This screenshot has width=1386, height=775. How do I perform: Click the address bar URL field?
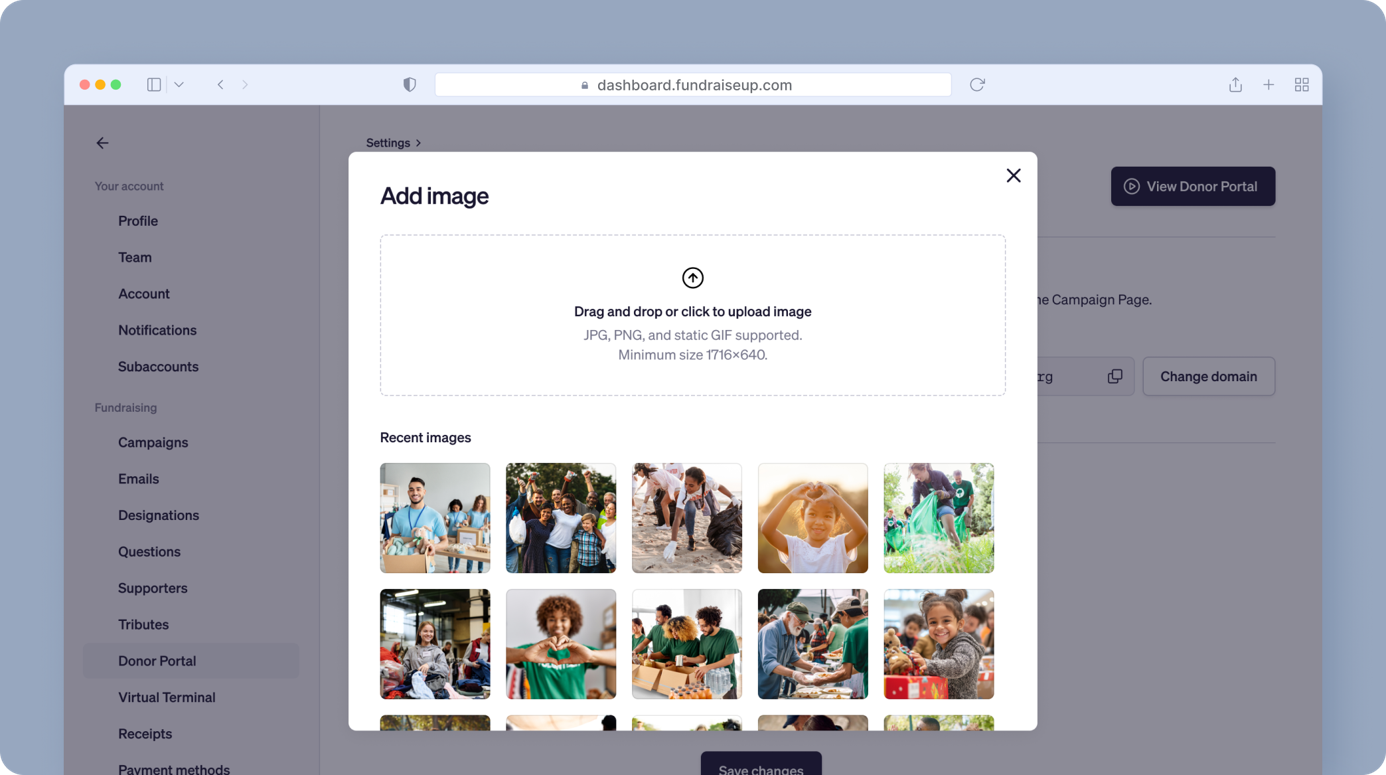(x=692, y=85)
